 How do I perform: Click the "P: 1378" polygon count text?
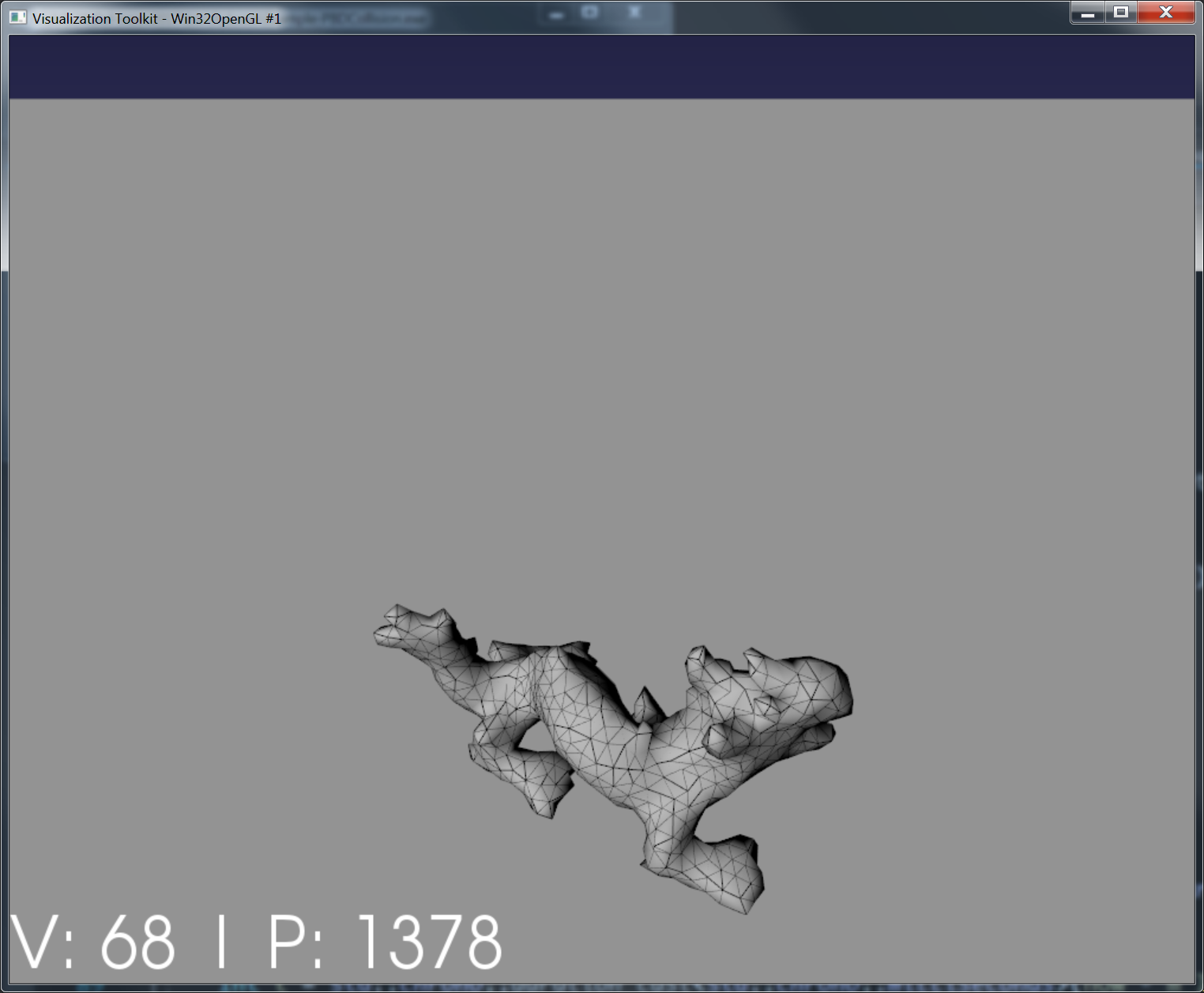(386, 942)
